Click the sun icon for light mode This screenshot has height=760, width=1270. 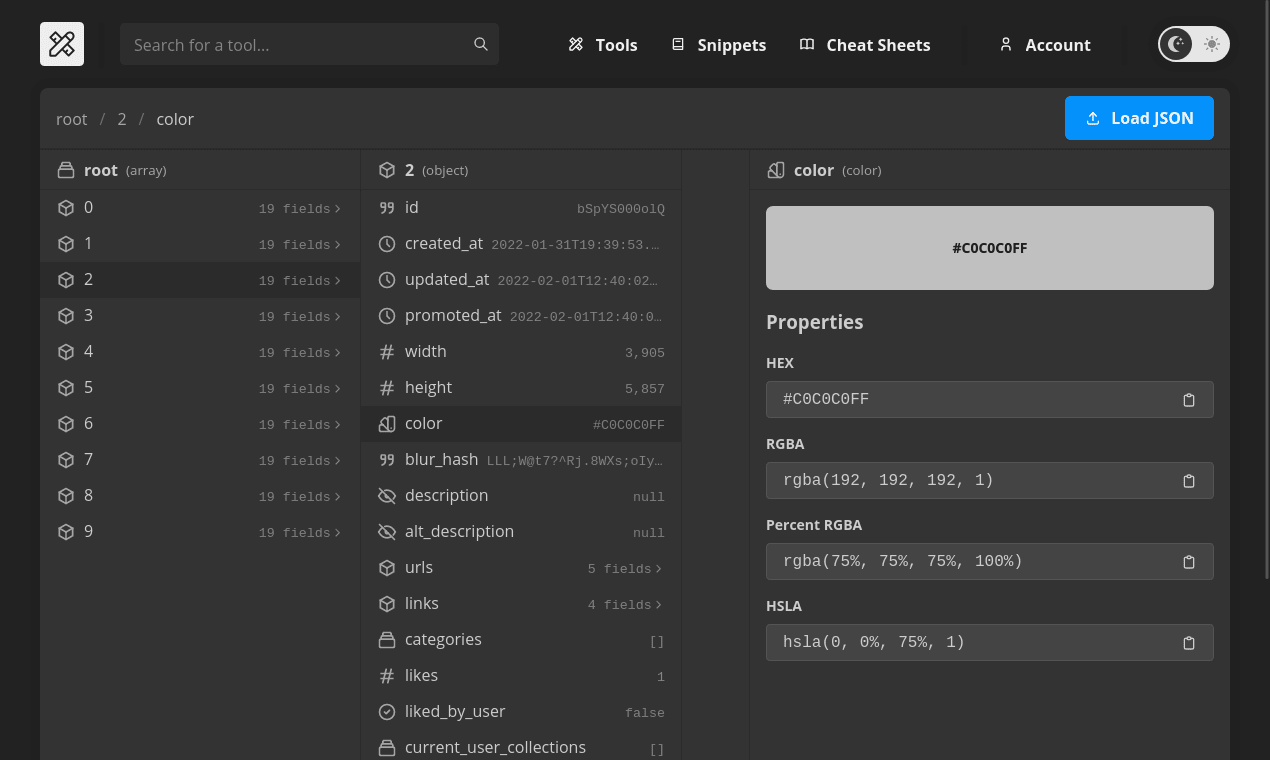click(x=1212, y=44)
